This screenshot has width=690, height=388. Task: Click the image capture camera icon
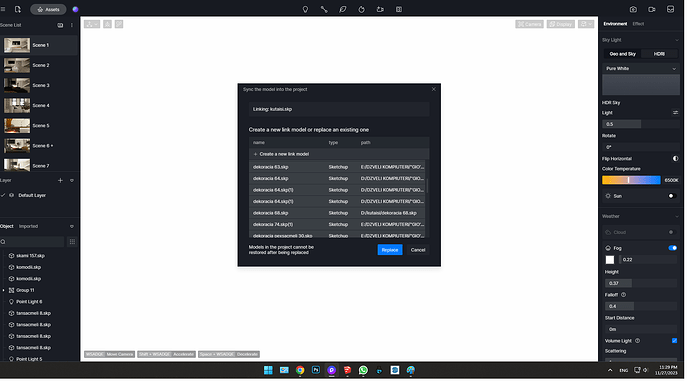click(x=633, y=9)
